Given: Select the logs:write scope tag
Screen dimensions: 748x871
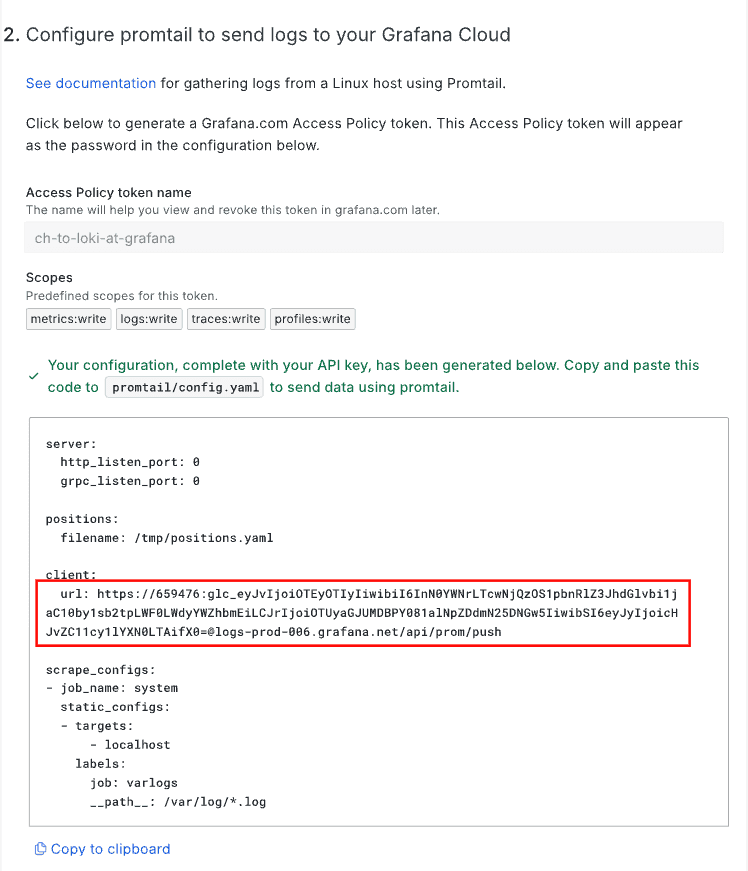Looking at the screenshot, I should point(148,319).
